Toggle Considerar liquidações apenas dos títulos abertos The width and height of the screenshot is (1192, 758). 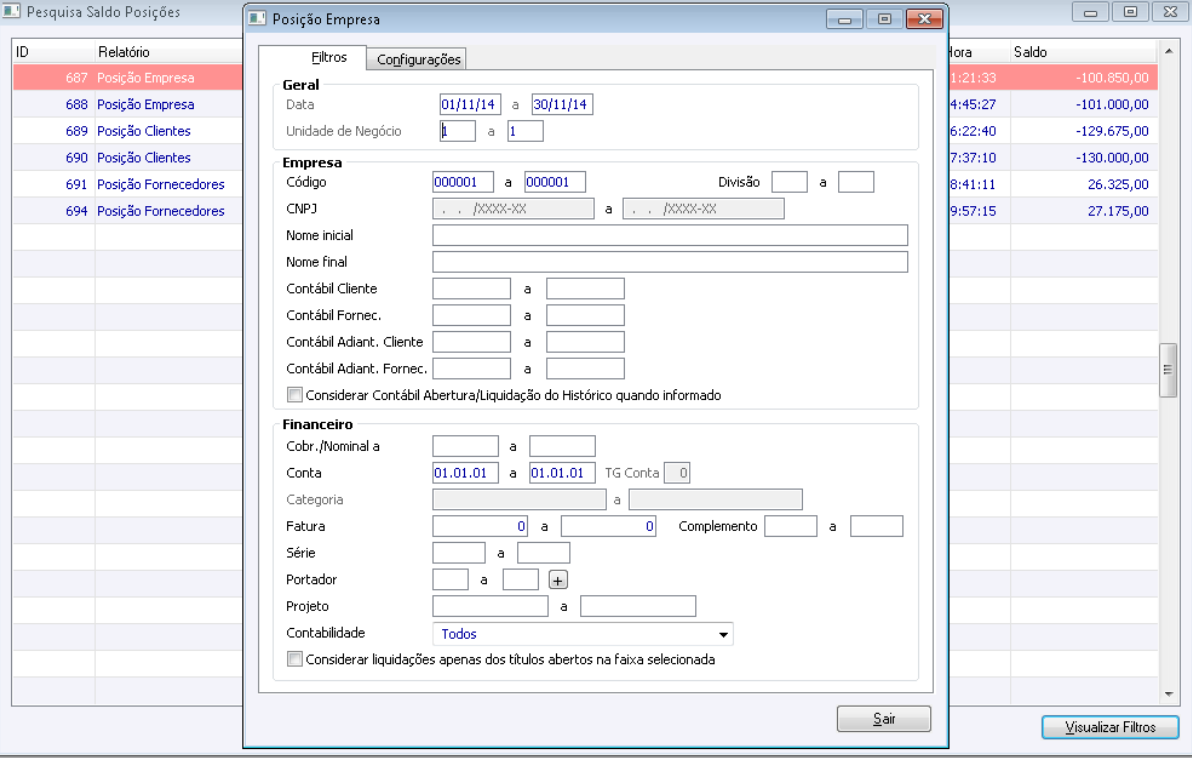[294, 659]
